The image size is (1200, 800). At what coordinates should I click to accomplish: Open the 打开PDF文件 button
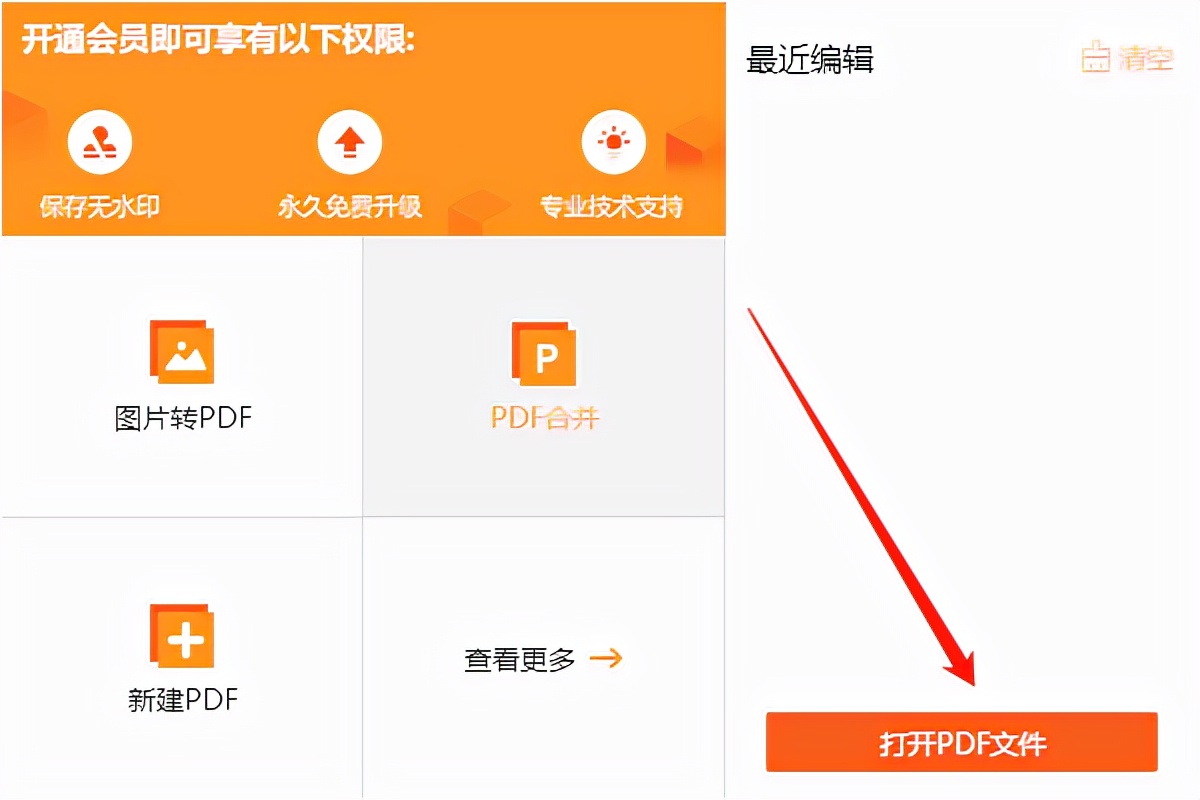(x=962, y=742)
